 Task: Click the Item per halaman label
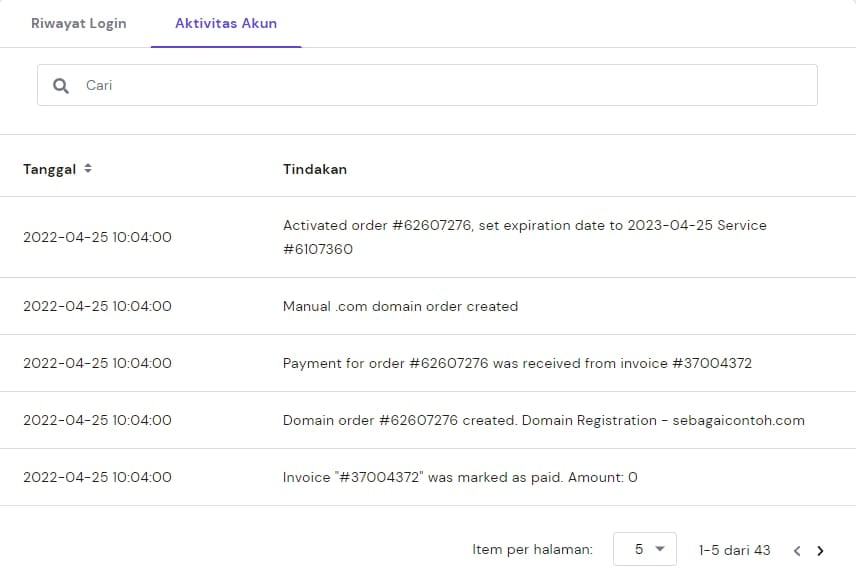[532, 550]
